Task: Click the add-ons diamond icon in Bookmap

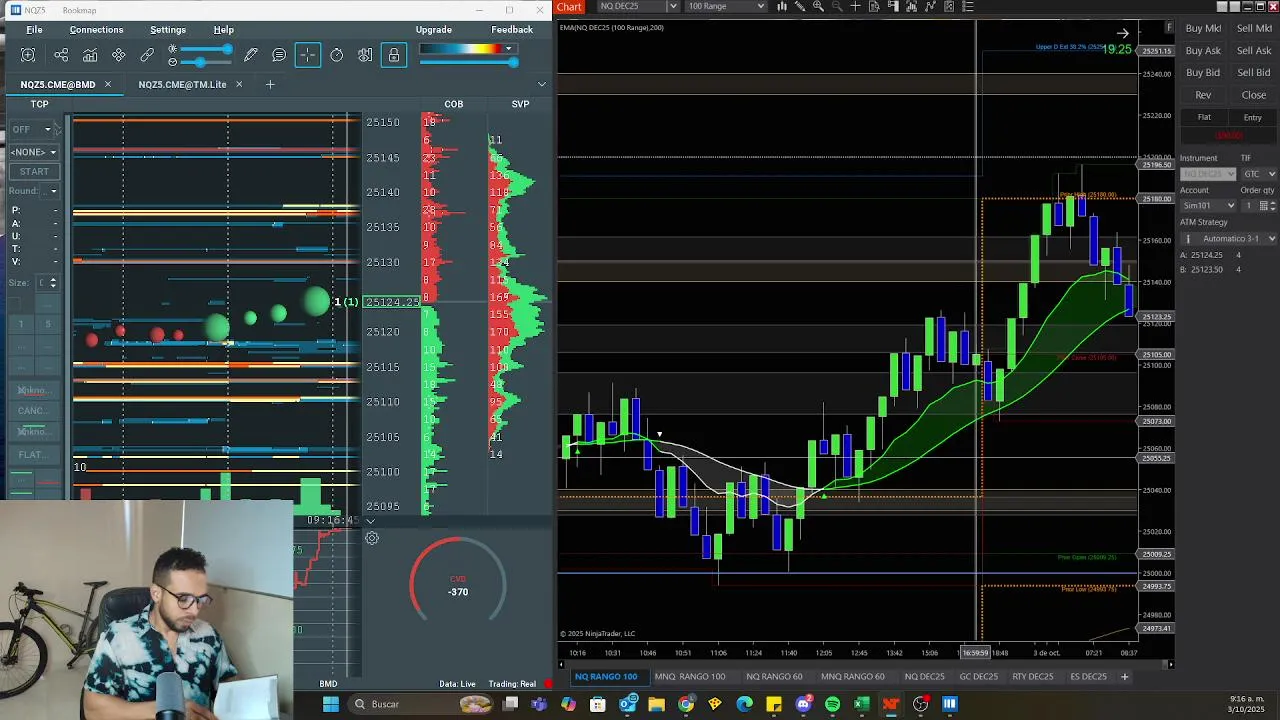Action: (x=119, y=55)
